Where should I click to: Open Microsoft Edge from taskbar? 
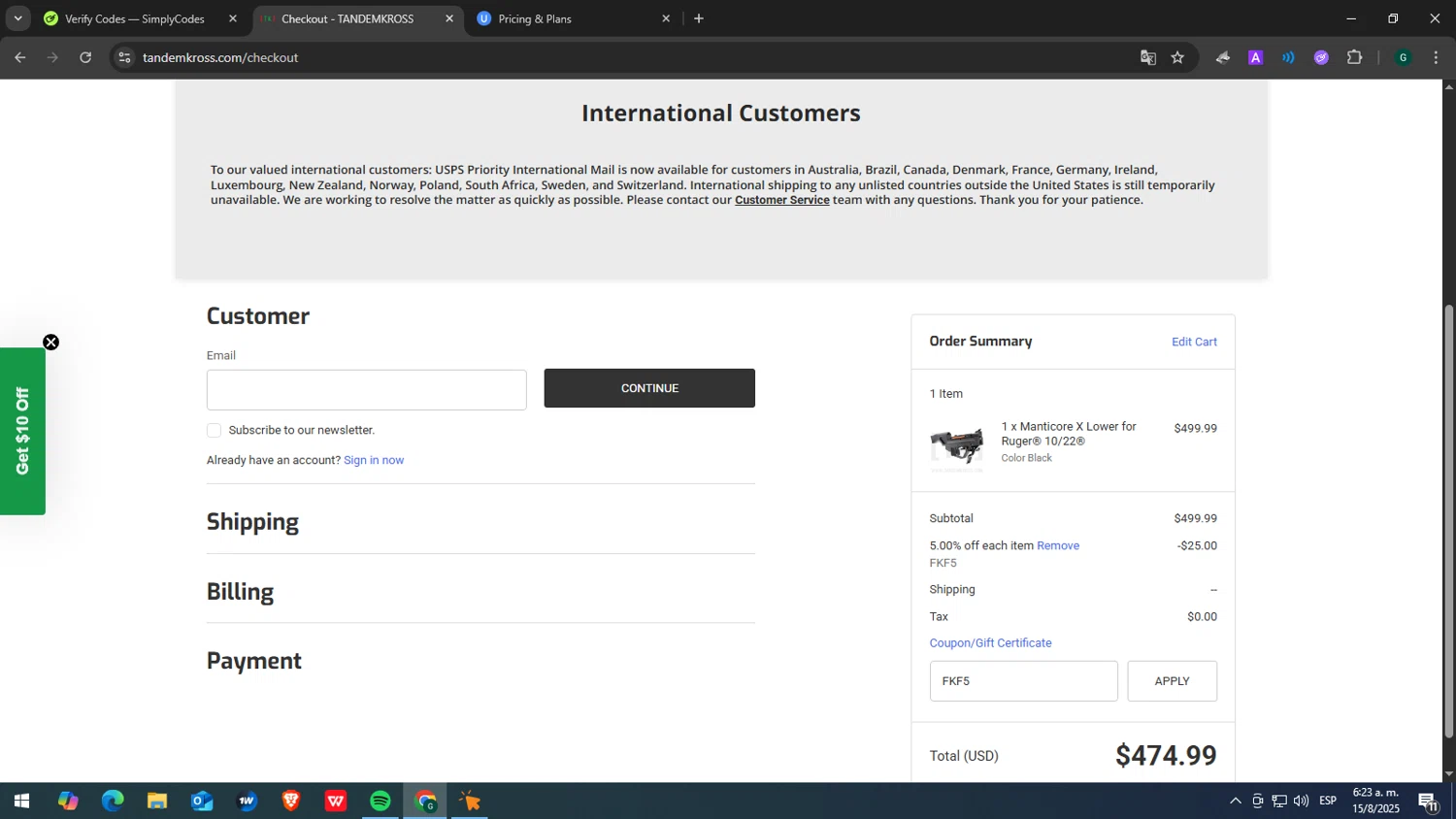113,801
